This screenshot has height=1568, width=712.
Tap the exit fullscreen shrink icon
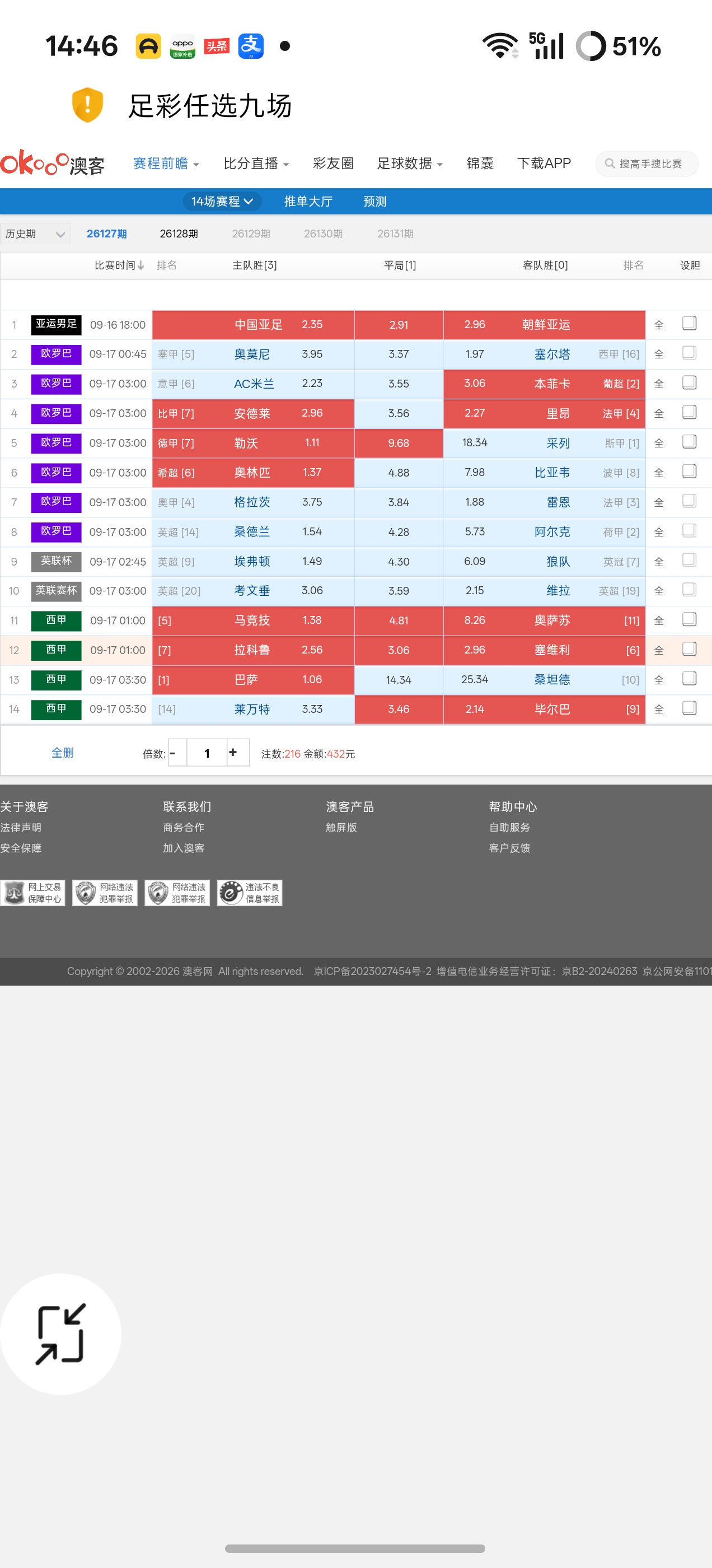[x=60, y=1334]
